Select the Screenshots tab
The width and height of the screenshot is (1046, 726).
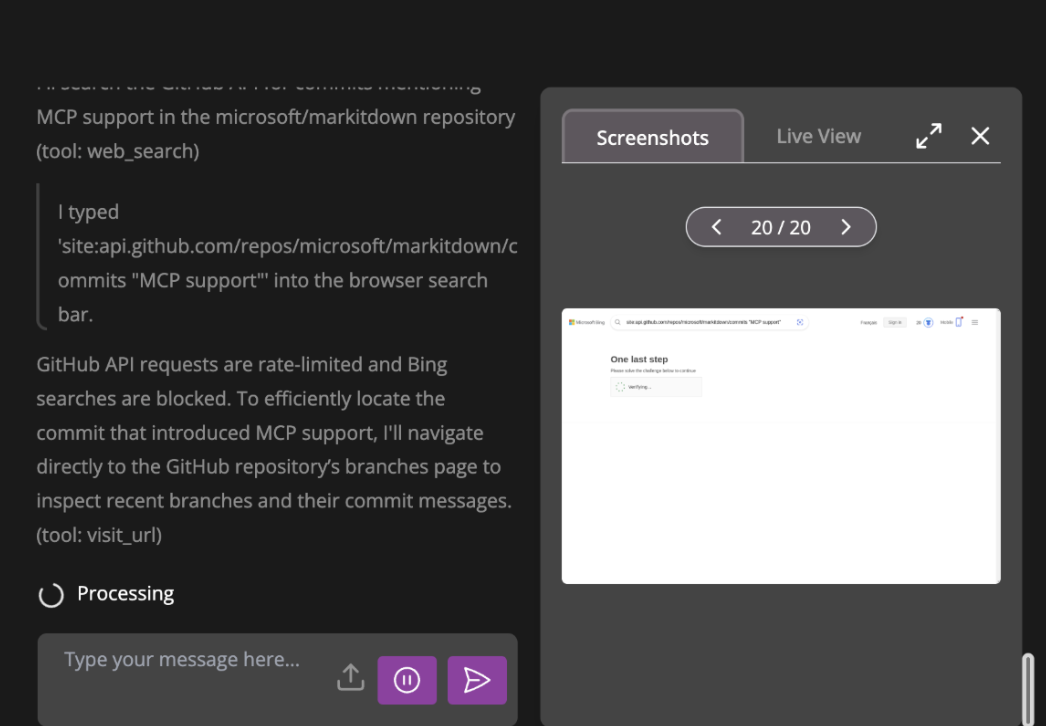click(652, 137)
